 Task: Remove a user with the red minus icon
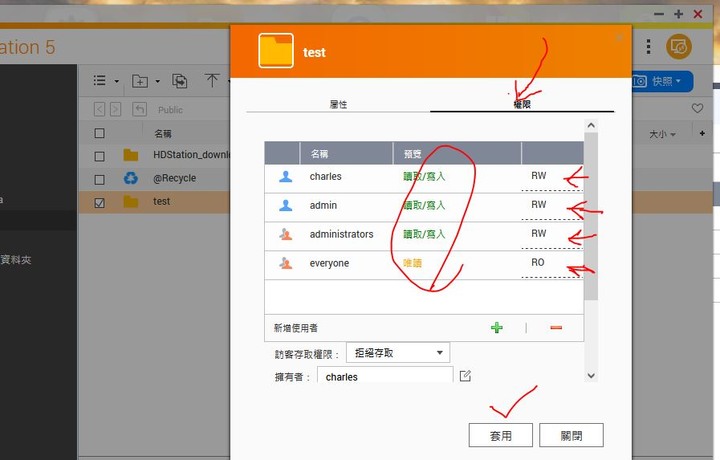click(x=556, y=327)
